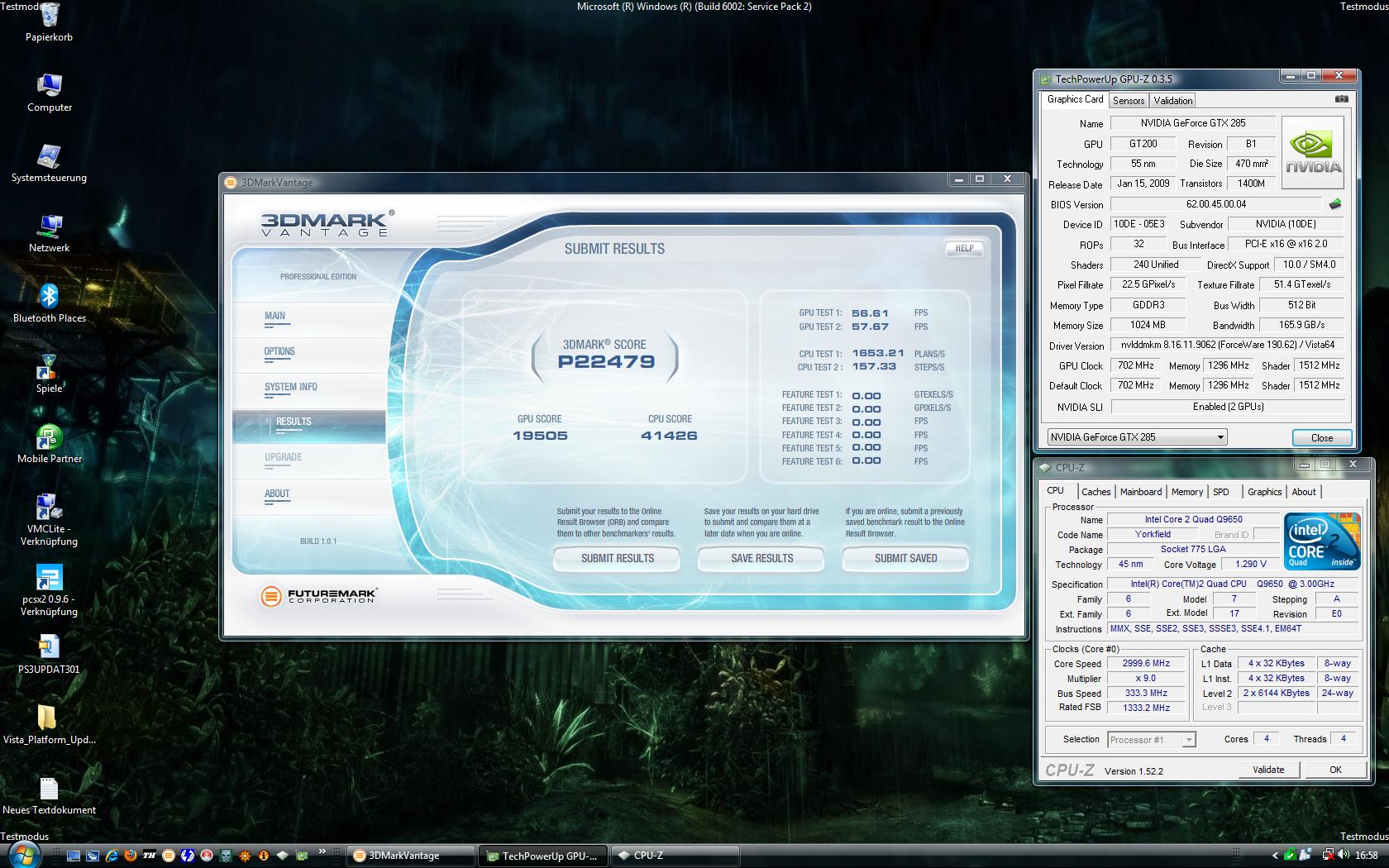This screenshot has height=868, width=1389.
Task: Click the Close button in GPU-Z
Action: (1321, 438)
